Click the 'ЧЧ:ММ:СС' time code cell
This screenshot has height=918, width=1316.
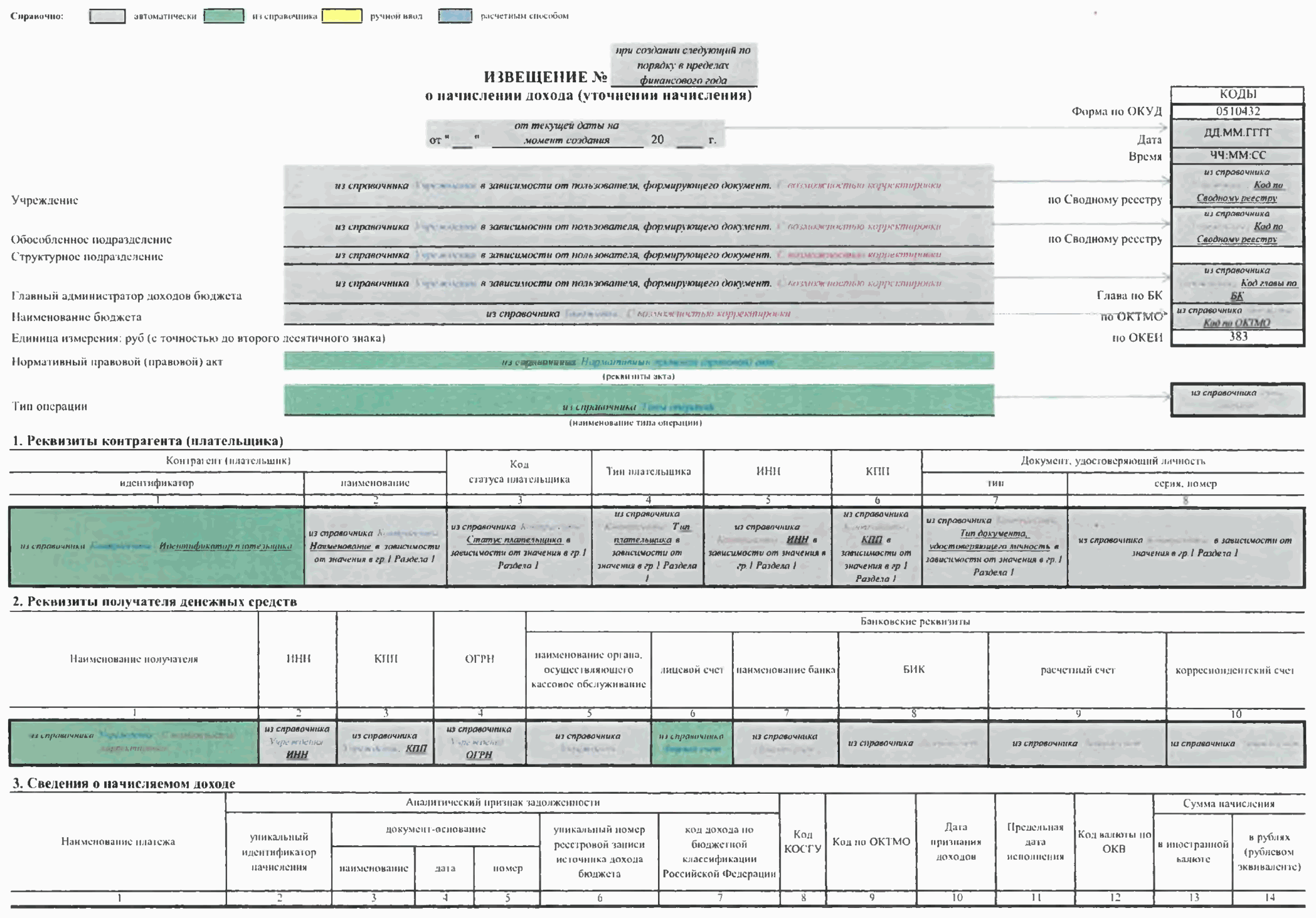(1237, 155)
